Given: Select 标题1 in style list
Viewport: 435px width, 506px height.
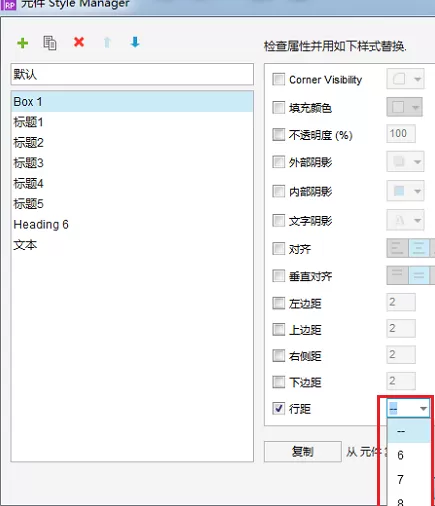Looking at the screenshot, I should [x=132, y=122].
